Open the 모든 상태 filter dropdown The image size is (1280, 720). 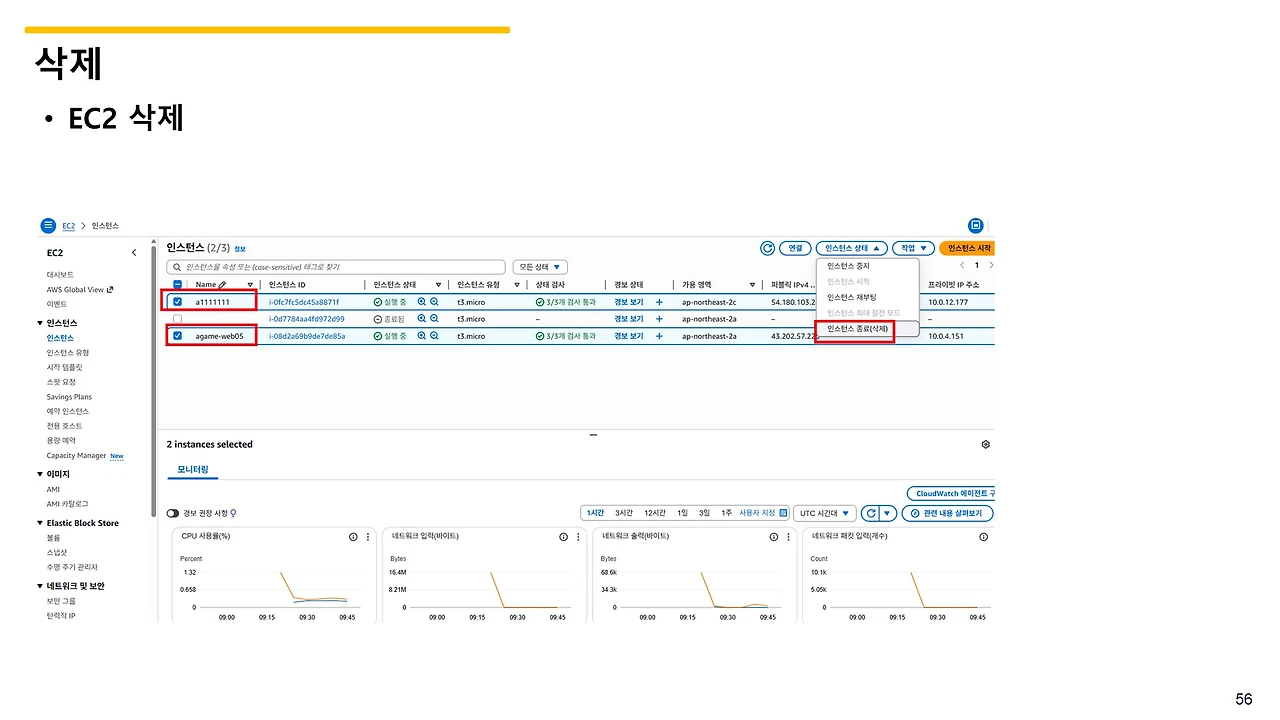pos(540,267)
